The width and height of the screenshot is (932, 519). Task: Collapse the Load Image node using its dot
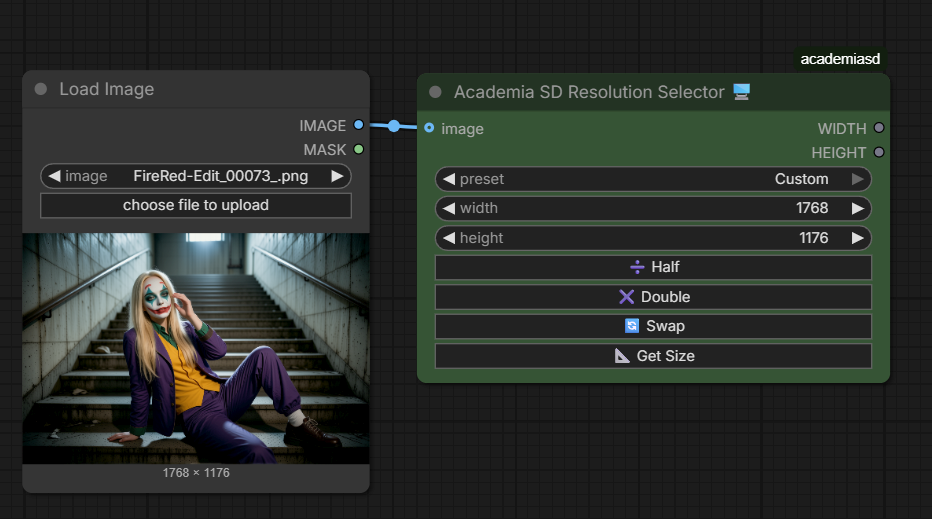[x=40, y=89]
